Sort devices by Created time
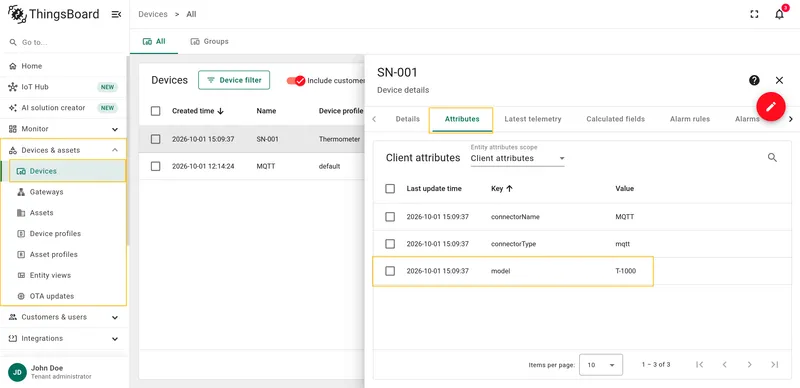 (x=198, y=111)
